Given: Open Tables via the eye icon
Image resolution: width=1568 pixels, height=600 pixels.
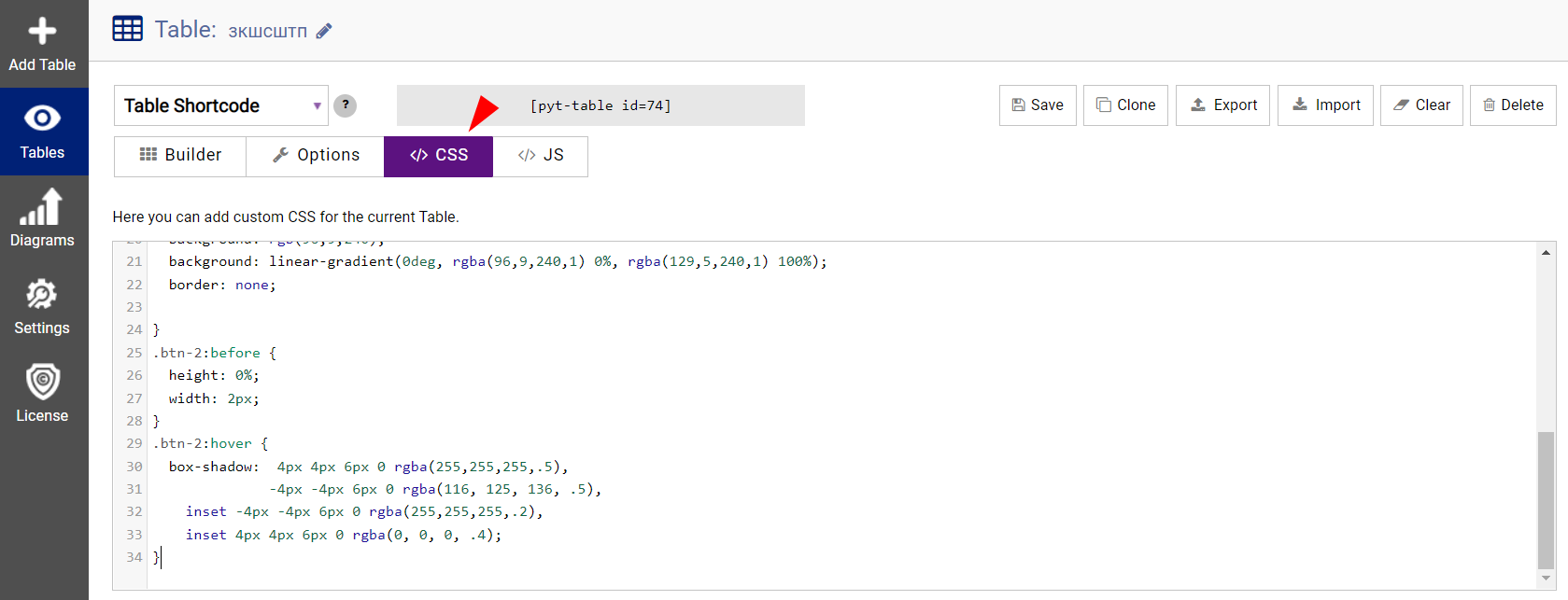Looking at the screenshot, I should click(x=42, y=119).
